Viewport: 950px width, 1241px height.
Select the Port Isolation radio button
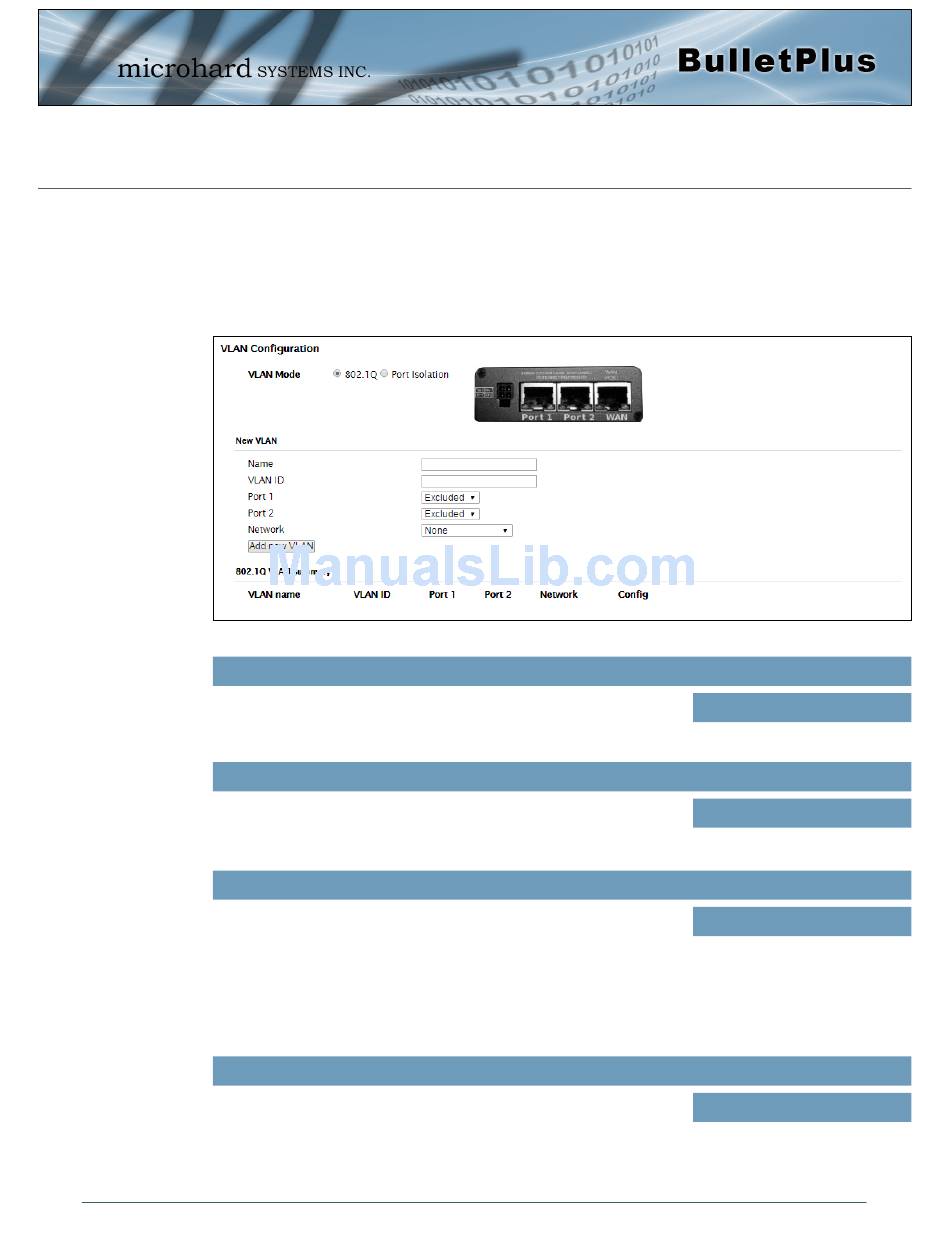pos(385,375)
